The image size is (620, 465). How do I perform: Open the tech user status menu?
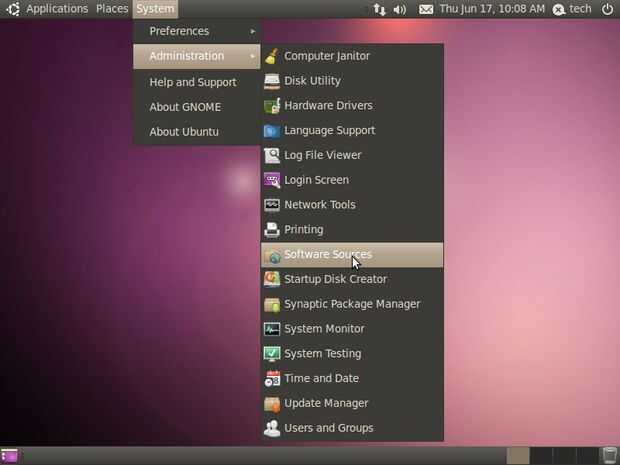pyautogui.click(x=572, y=9)
